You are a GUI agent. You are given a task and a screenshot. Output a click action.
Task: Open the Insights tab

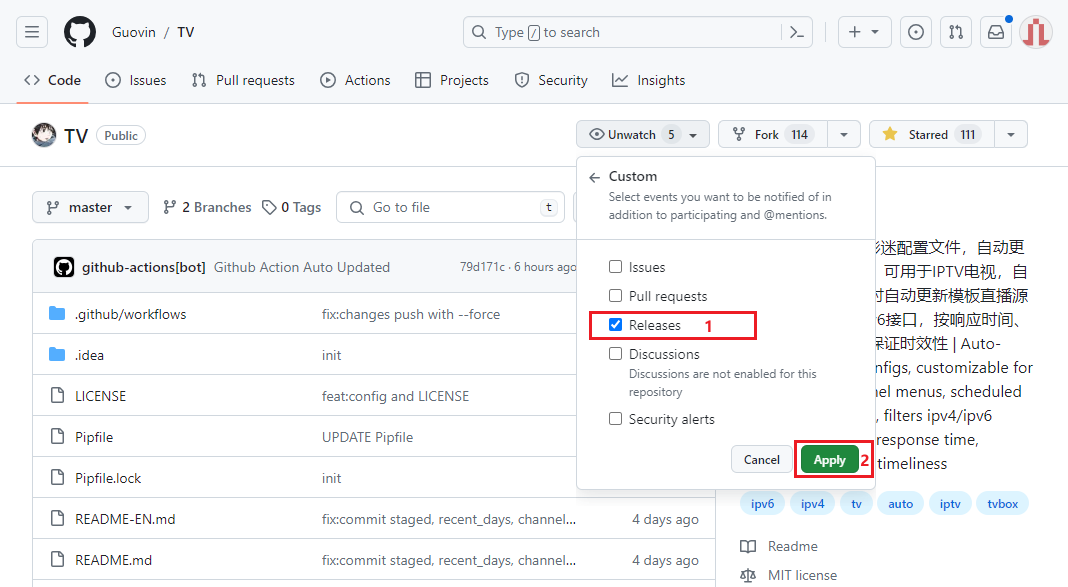coord(648,80)
